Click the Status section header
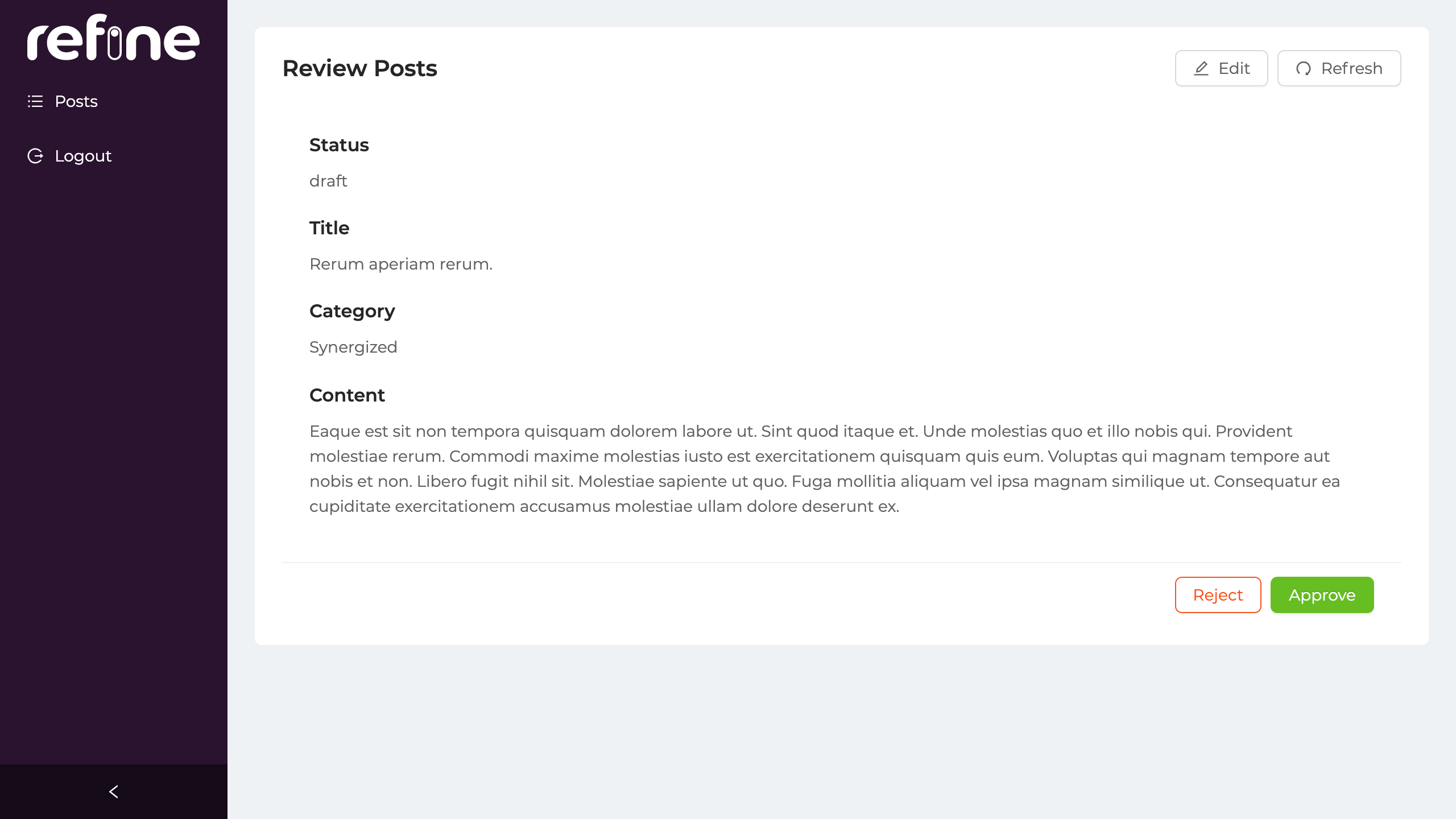 point(339,144)
